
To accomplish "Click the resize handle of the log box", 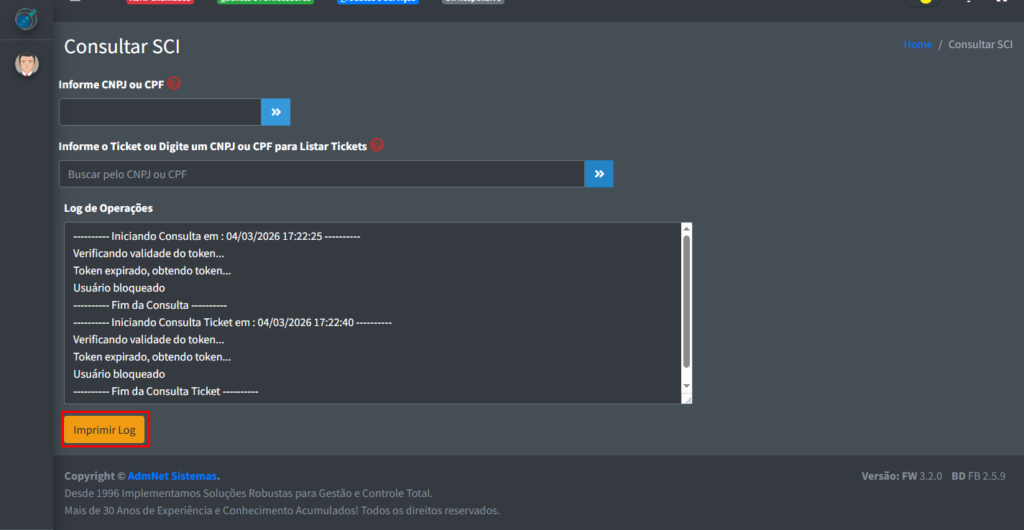I will [x=687, y=398].
